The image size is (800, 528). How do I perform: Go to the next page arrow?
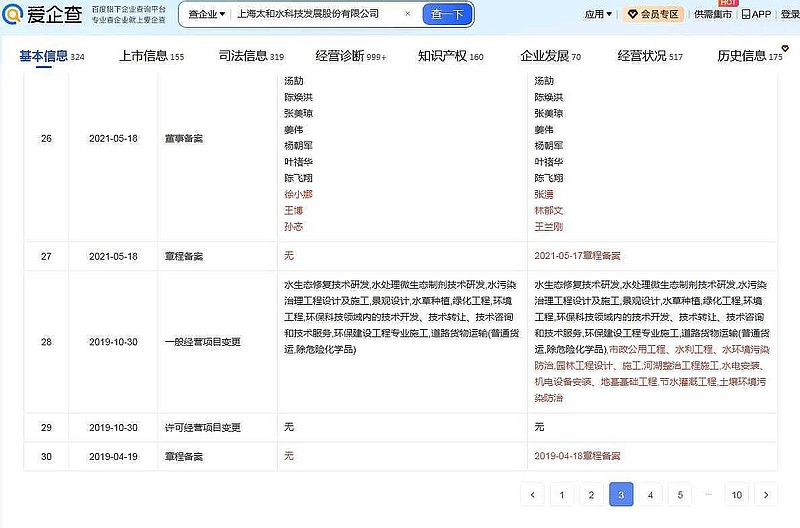(766, 494)
